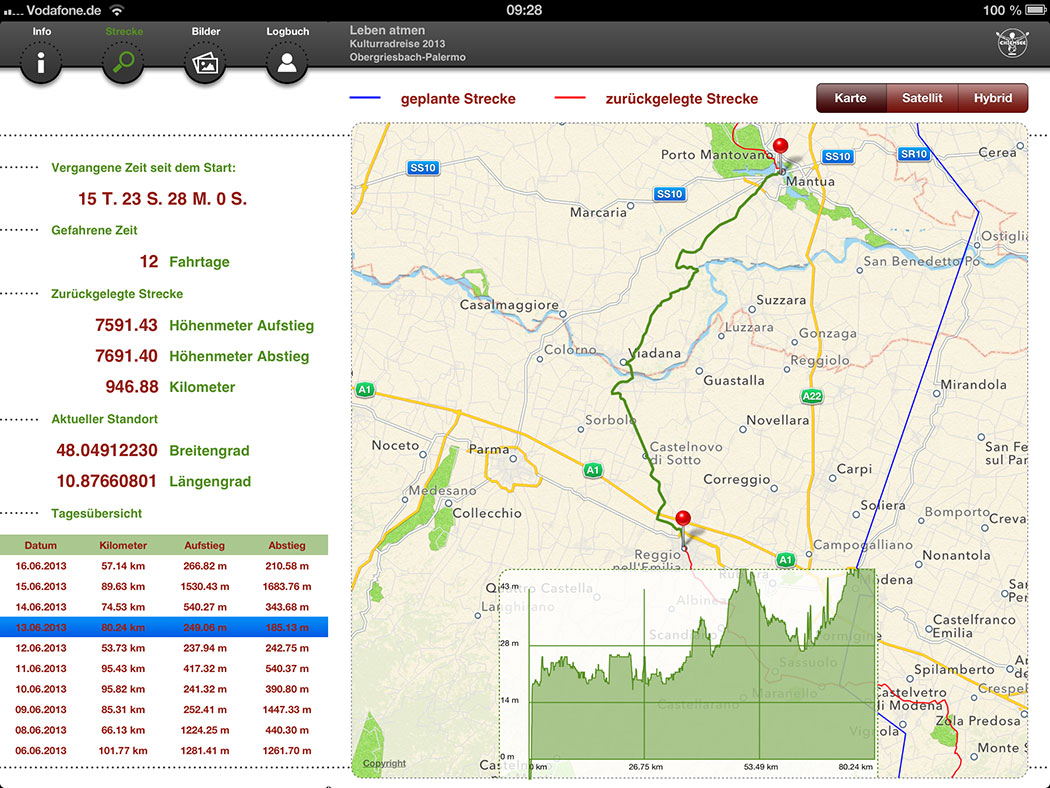Tap the Mirandola label on map
The image size is (1050, 788).
coord(974,385)
